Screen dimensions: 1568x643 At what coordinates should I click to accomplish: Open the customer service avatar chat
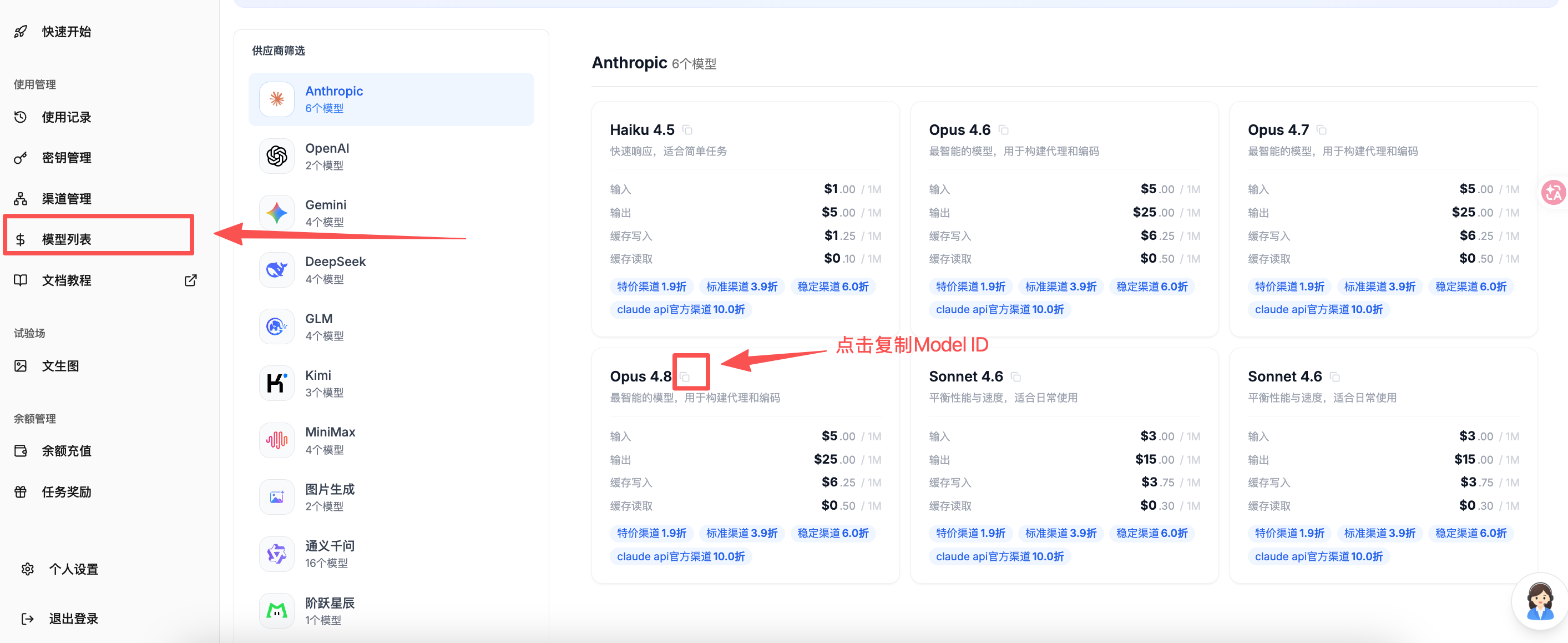[x=1540, y=600]
